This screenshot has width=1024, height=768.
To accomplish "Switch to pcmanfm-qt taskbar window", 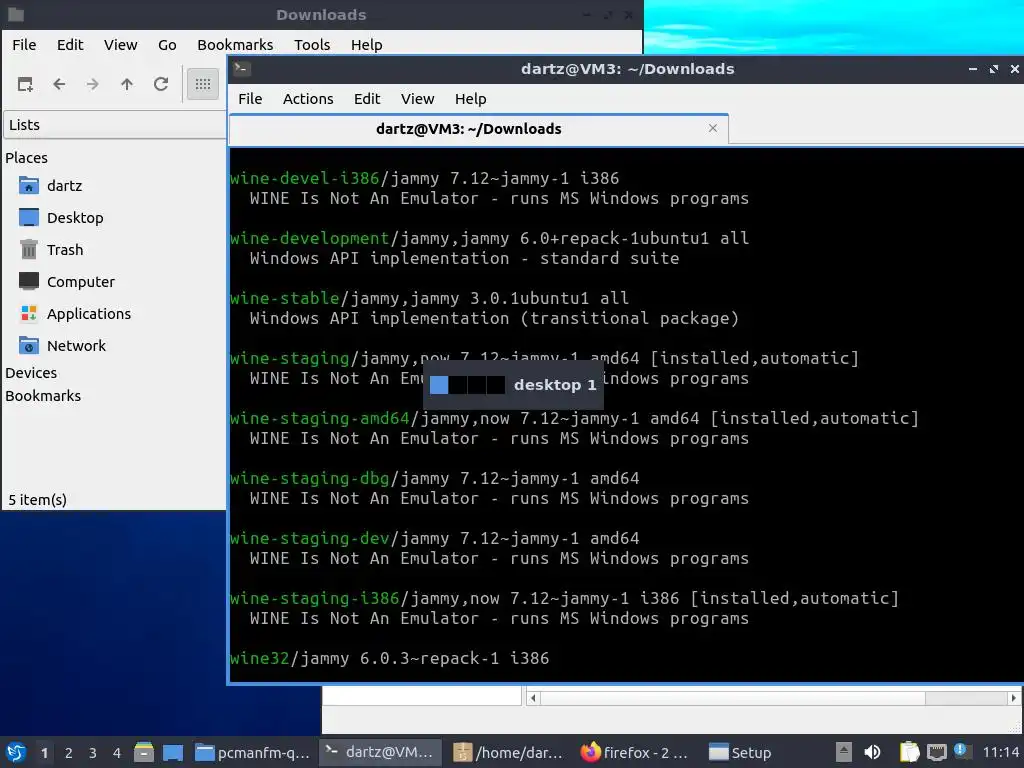I will click(x=253, y=752).
